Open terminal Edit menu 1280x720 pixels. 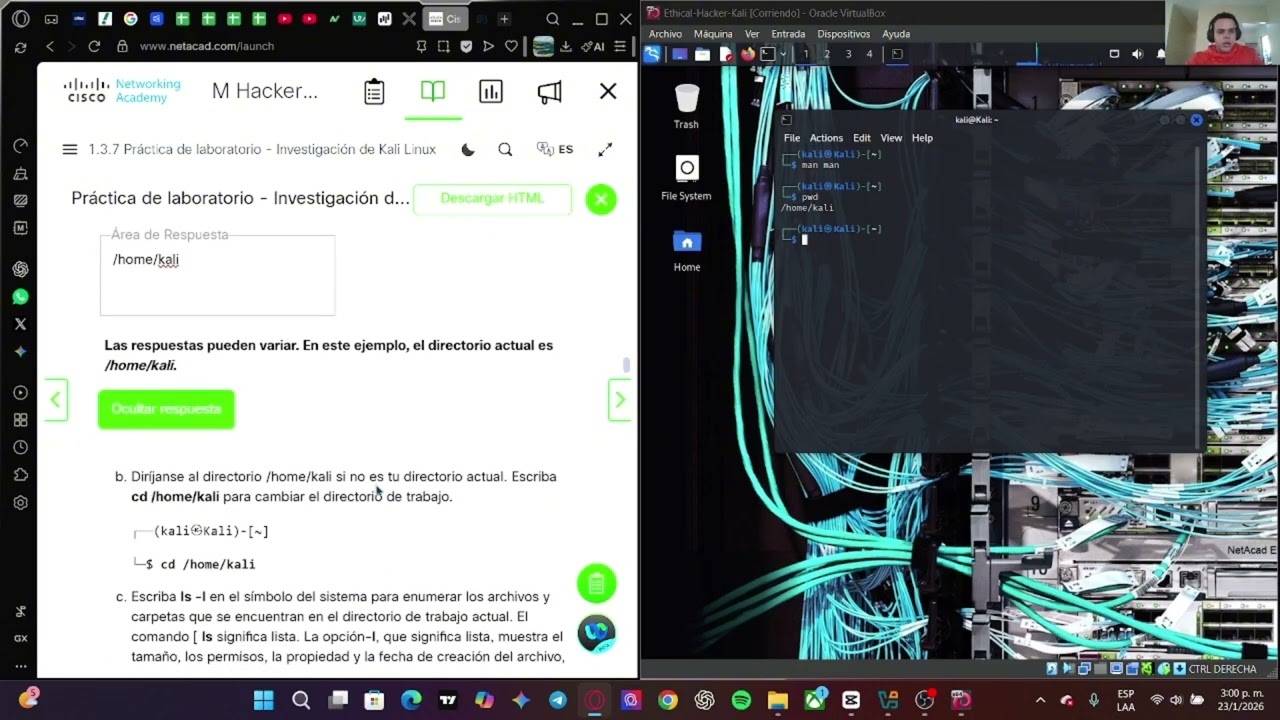[x=862, y=138]
